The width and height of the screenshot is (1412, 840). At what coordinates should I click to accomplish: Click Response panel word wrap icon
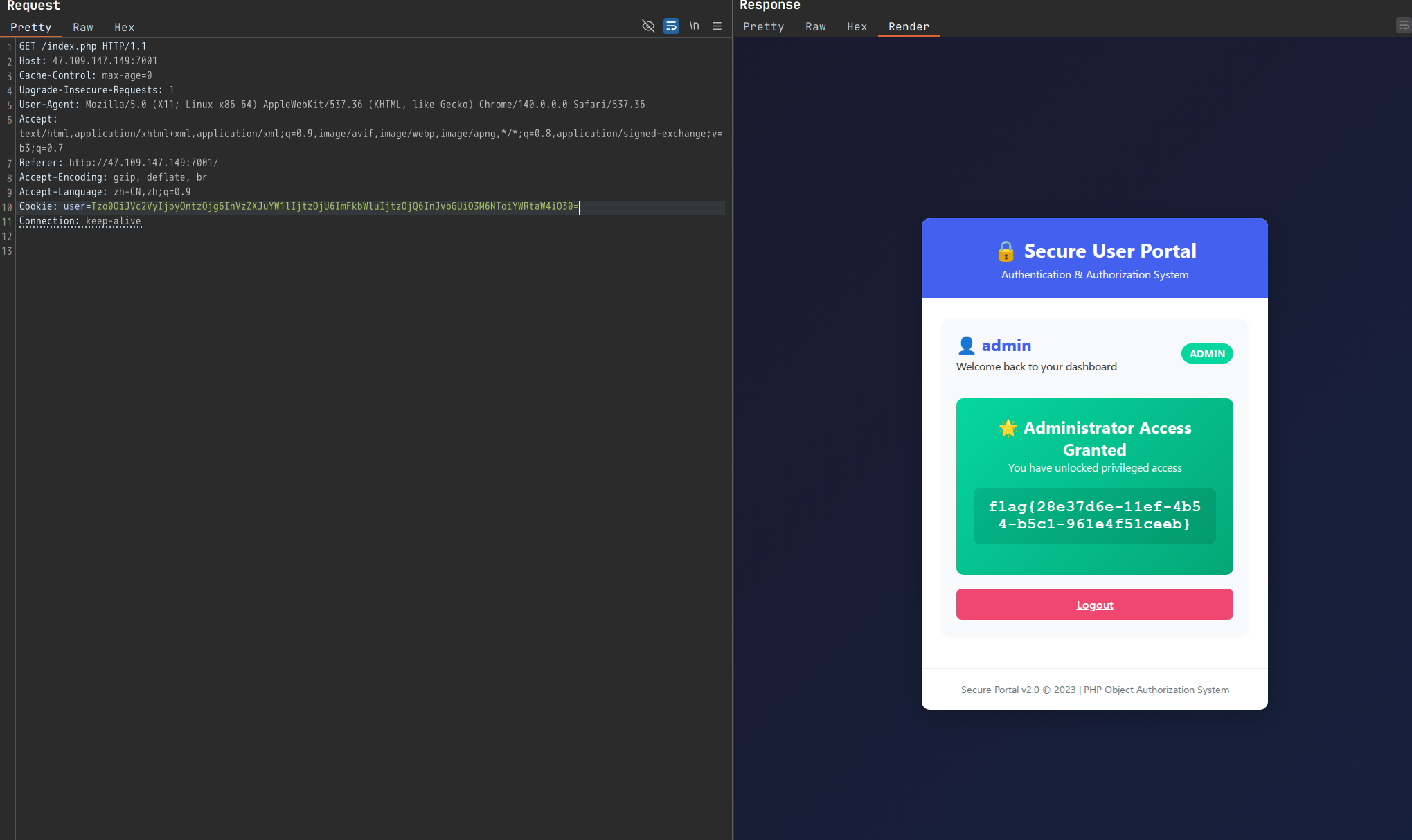[1403, 26]
